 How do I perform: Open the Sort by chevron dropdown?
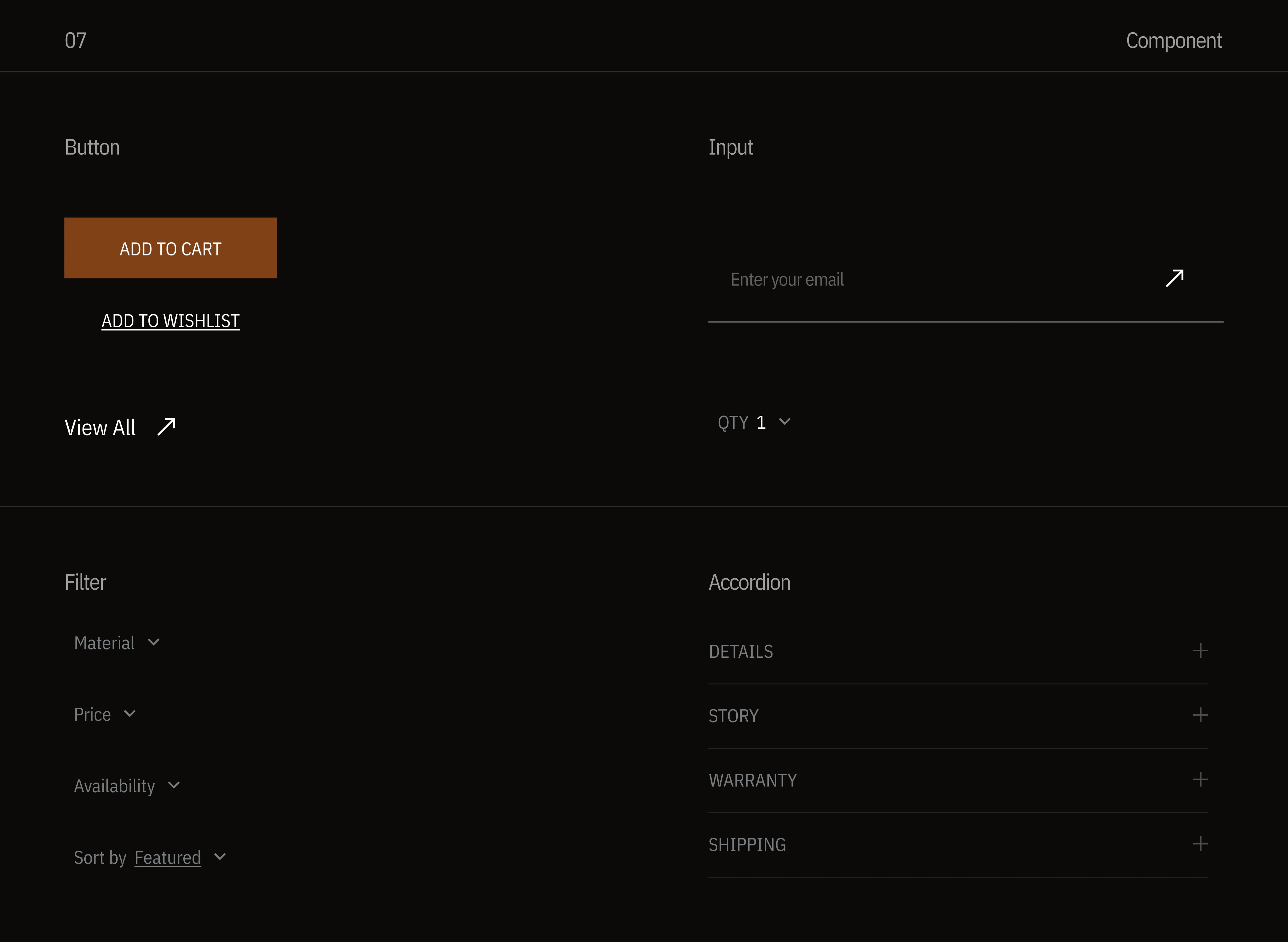coord(220,857)
